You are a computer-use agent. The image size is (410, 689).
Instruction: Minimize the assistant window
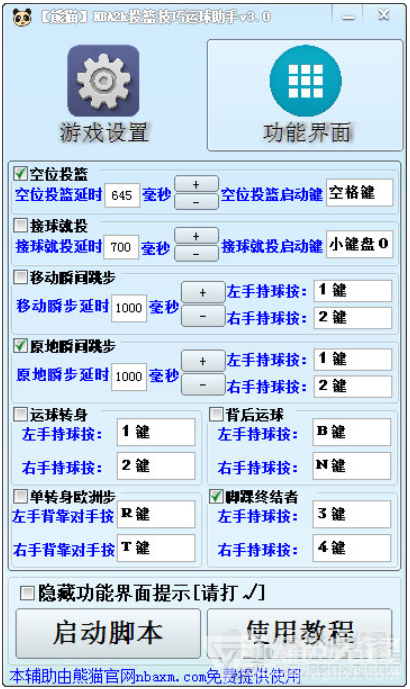click(348, 17)
